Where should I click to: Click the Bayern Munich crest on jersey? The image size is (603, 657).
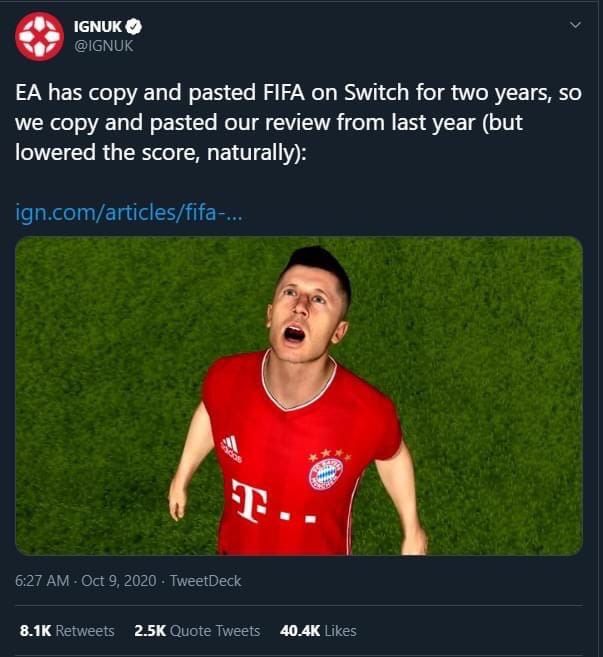tap(326, 471)
